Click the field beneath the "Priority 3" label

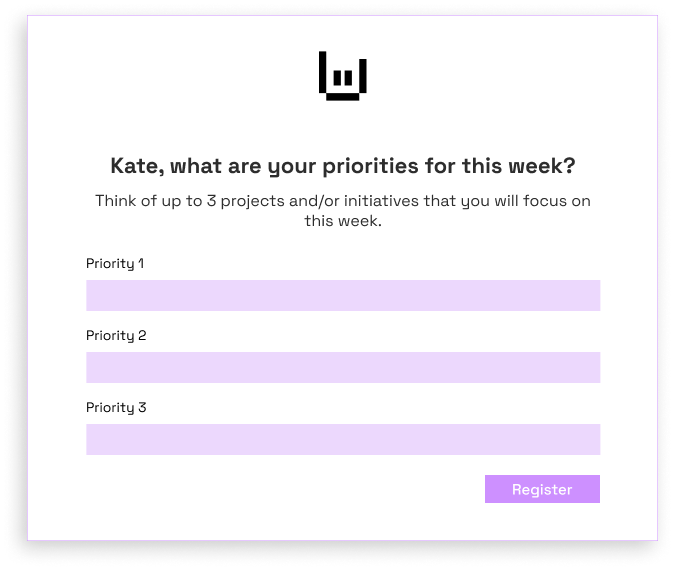(x=342, y=439)
